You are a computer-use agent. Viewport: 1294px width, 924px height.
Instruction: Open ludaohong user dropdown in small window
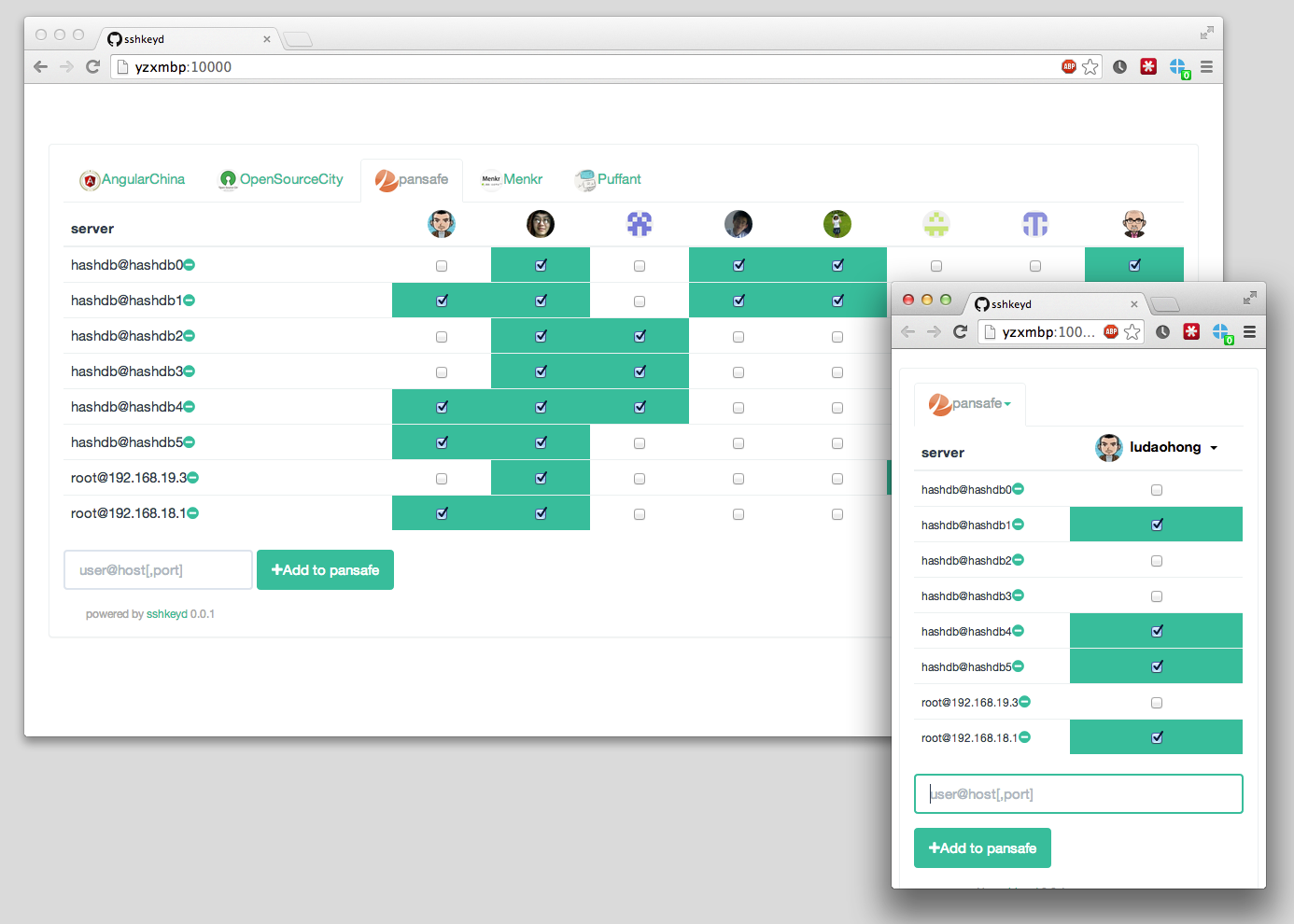(1157, 448)
